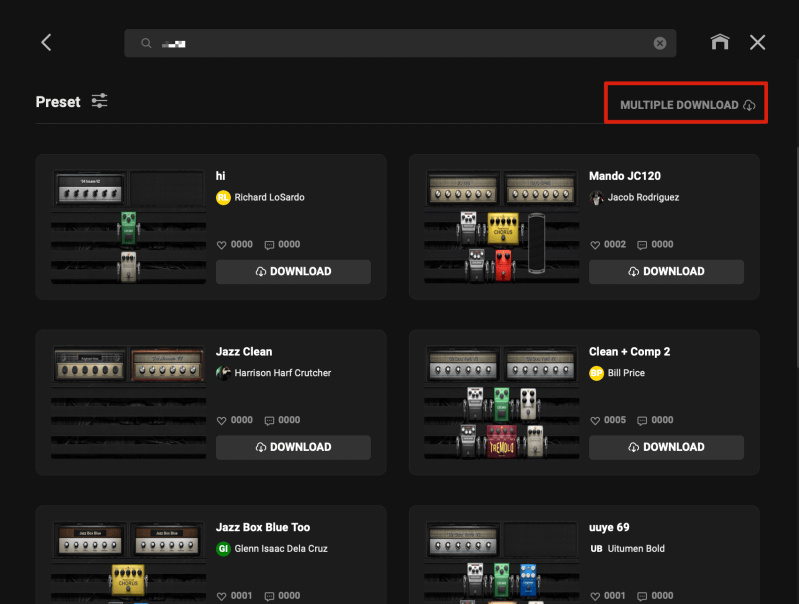
Task: Like the Clean + Comp 2 preset
Action: point(595,421)
